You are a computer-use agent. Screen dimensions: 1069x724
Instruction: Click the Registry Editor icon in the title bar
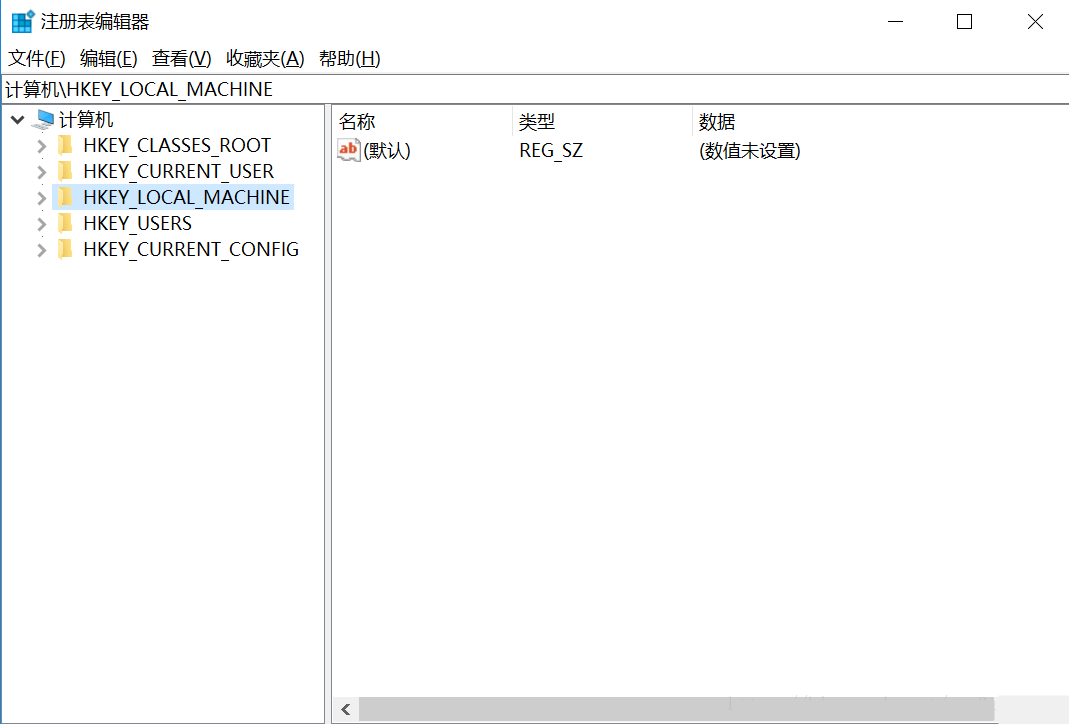click(18, 20)
